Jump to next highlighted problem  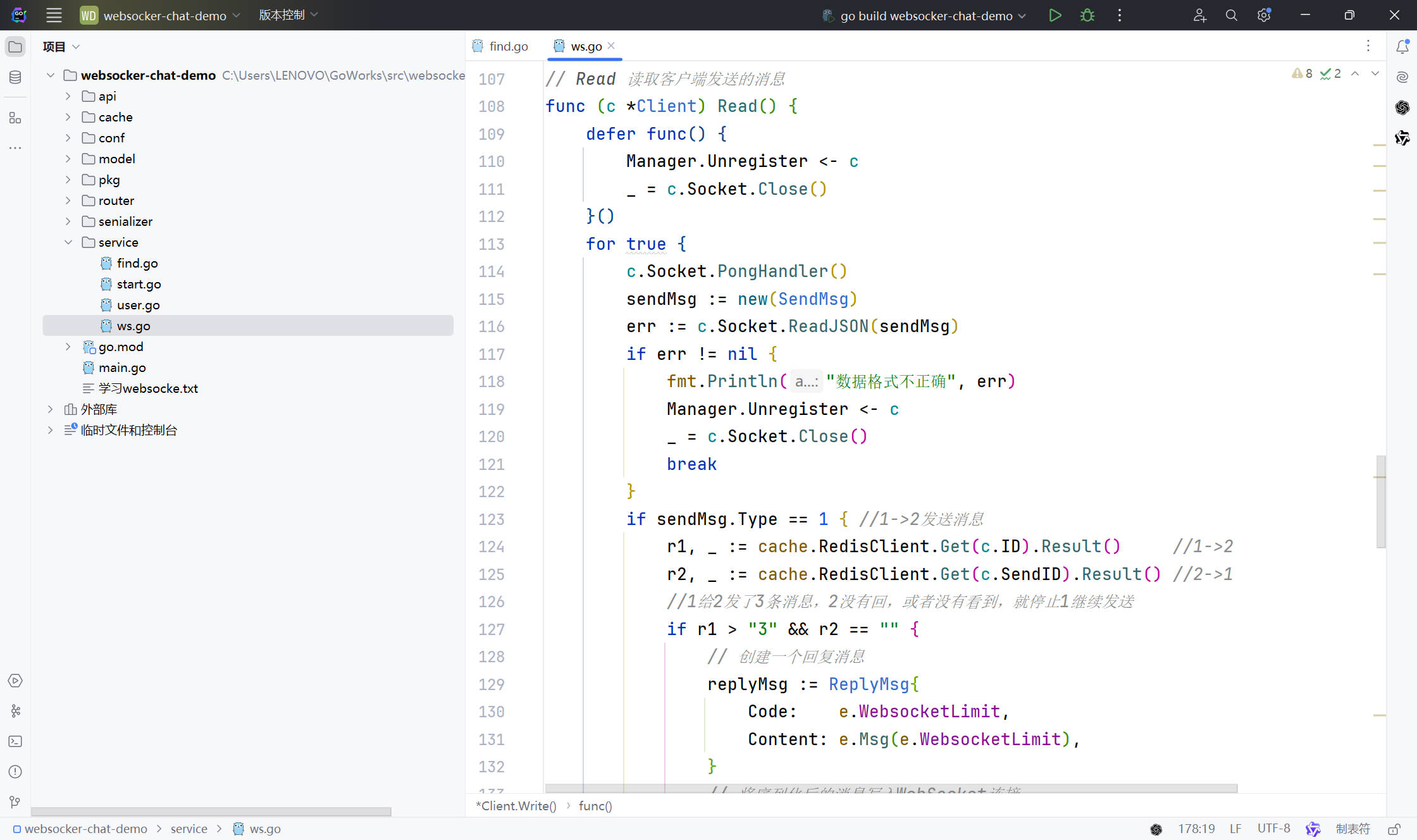point(1375,73)
